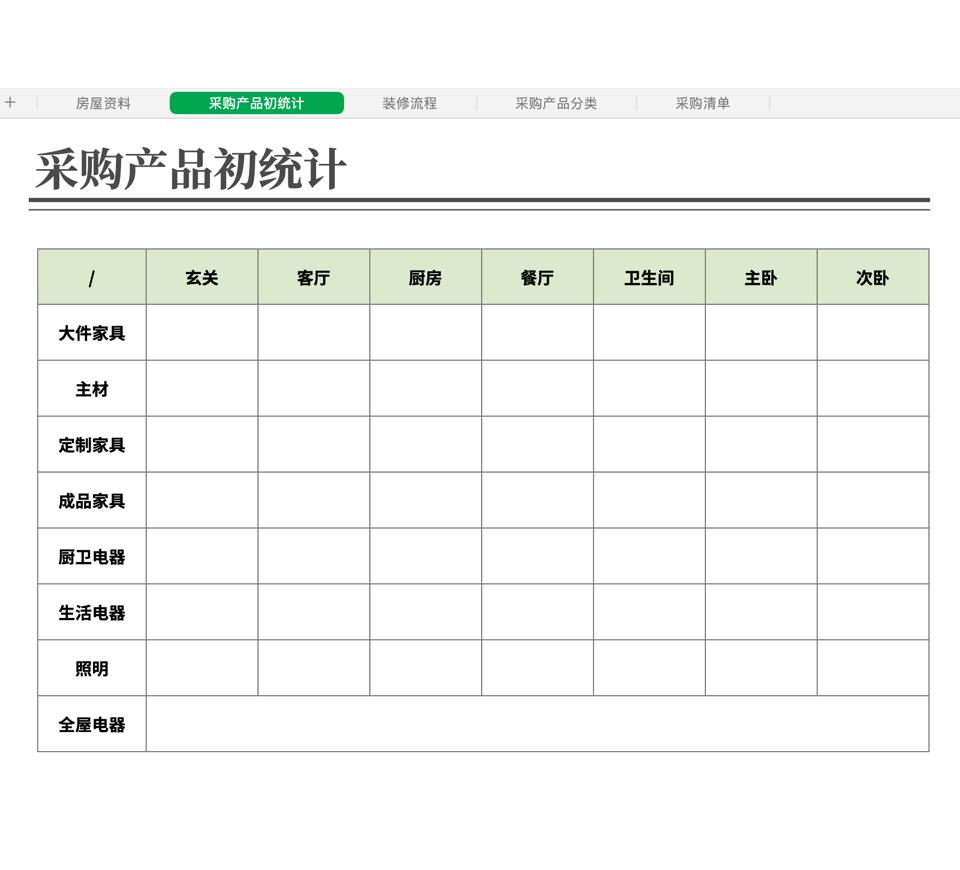Click the empty cell for 照明 under 玄关
This screenshot has width=960, height=870.
[202, 668]
